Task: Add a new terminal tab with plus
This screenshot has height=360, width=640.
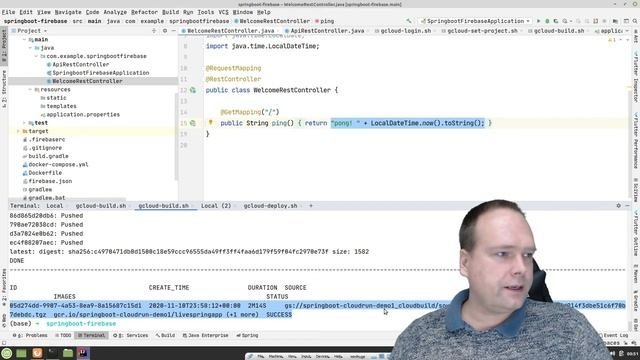Action: pos(311,206)
